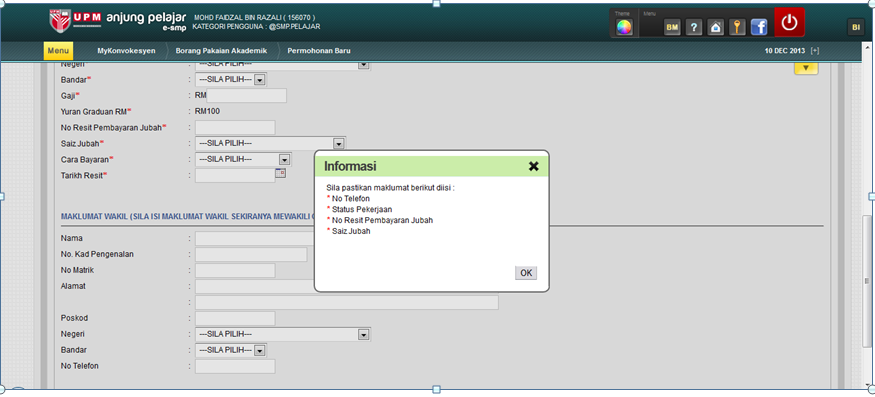The height and width of the screenshot is (397, 875).
Task: Click the No Resit Pembayaran Jubah field
Action: (235, 127)
